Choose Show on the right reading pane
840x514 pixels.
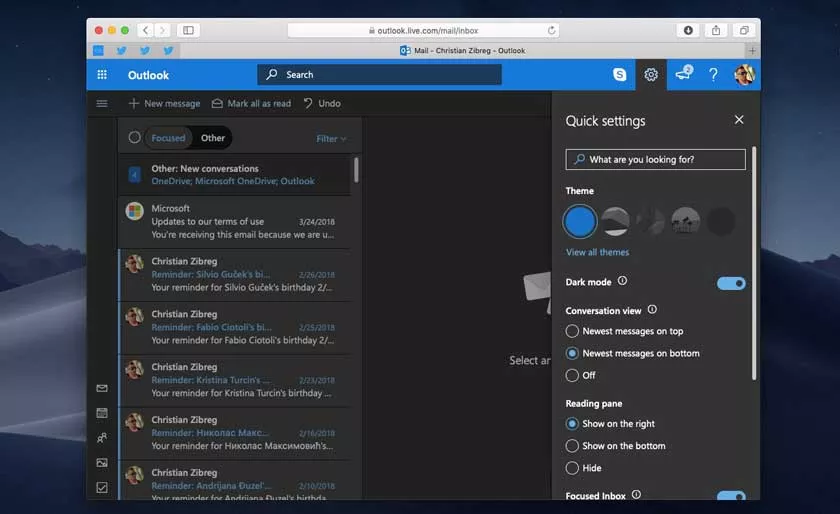(610, 424)
